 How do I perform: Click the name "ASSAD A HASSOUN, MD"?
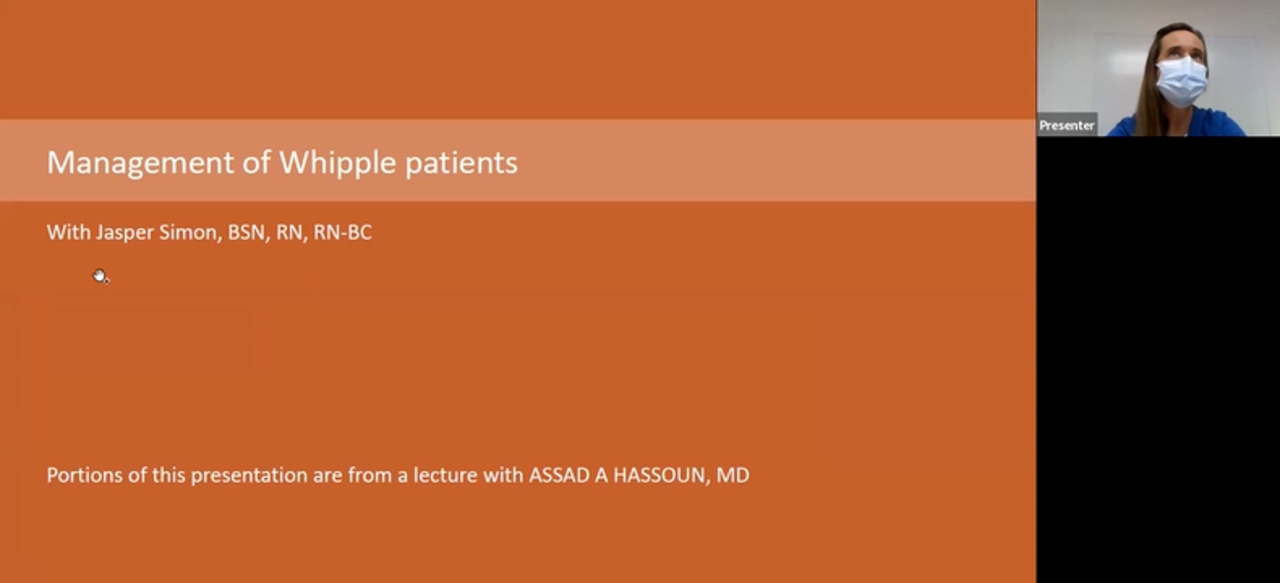pos(639,475)
